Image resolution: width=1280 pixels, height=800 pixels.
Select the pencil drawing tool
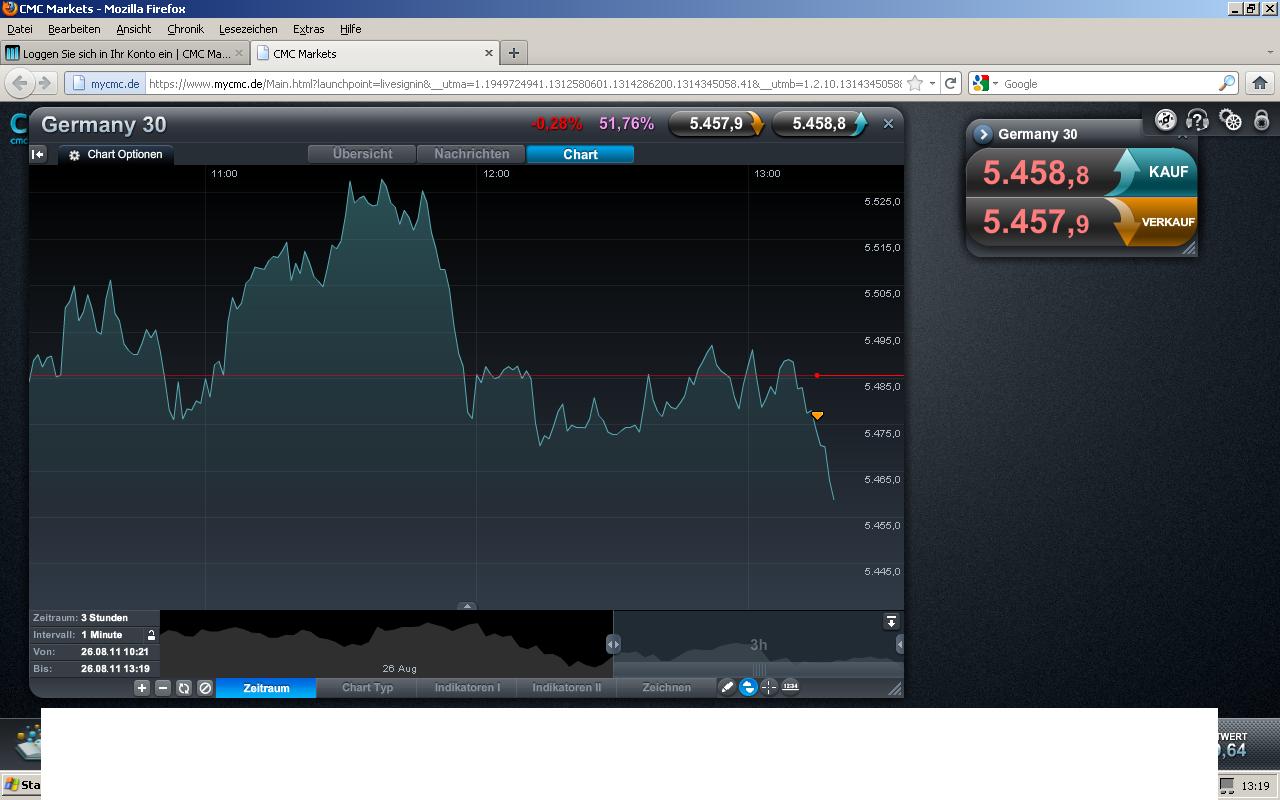pyautogui.click(x=727, y=687)
